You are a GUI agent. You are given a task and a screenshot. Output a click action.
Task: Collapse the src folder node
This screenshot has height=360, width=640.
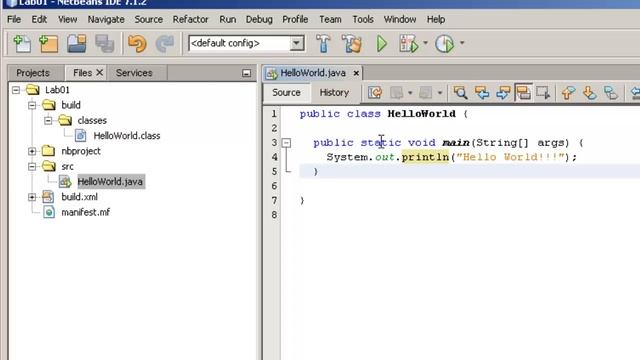coord(32,167)
